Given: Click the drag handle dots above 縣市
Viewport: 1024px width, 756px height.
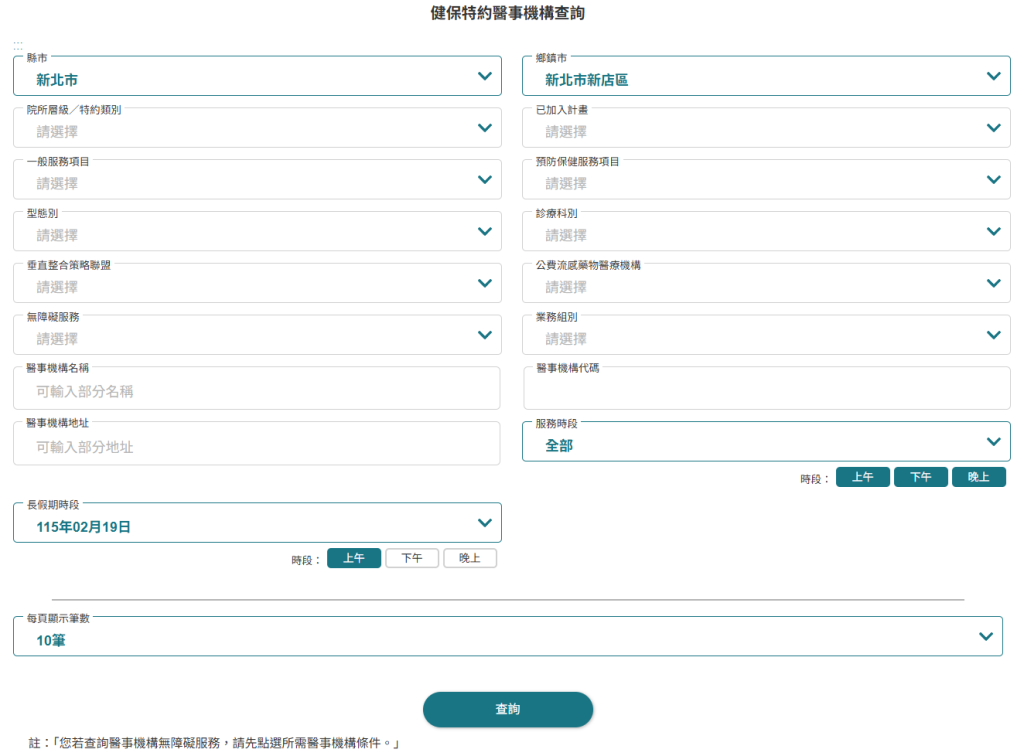Looking at the screenshot, I should coord(18,46).
